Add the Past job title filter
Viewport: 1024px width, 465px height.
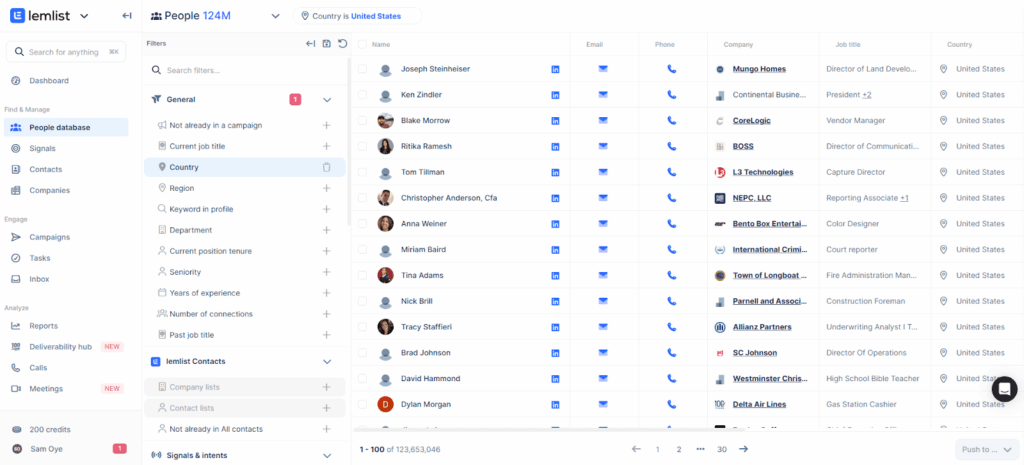coord(327,334)
